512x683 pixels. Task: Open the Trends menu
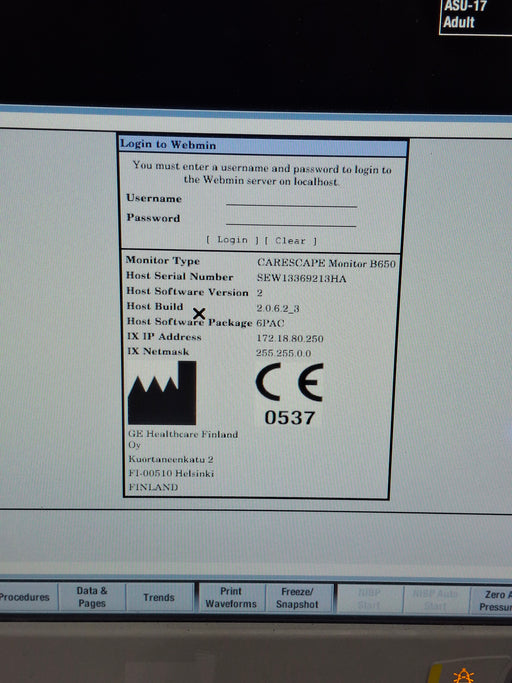click(x=159, y=597)
